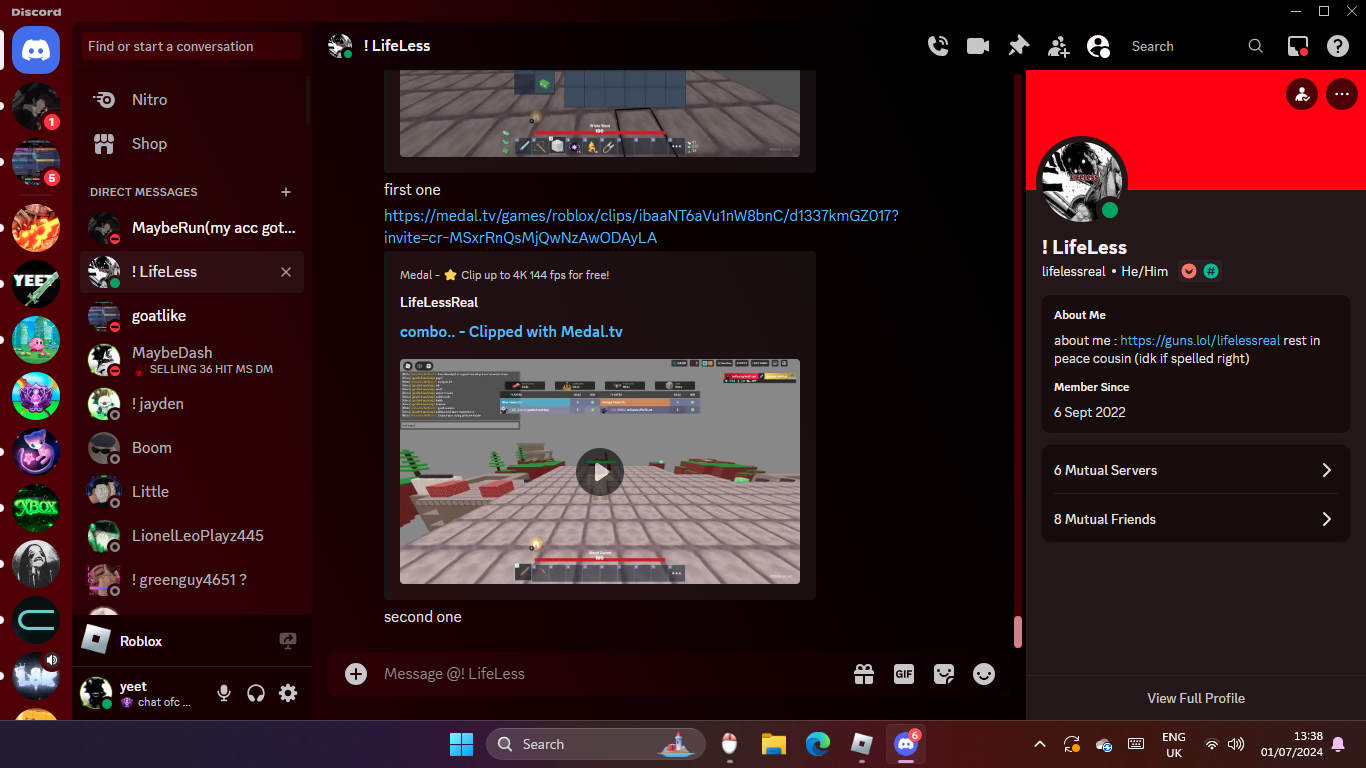Create a new direct message

(286, 192)
